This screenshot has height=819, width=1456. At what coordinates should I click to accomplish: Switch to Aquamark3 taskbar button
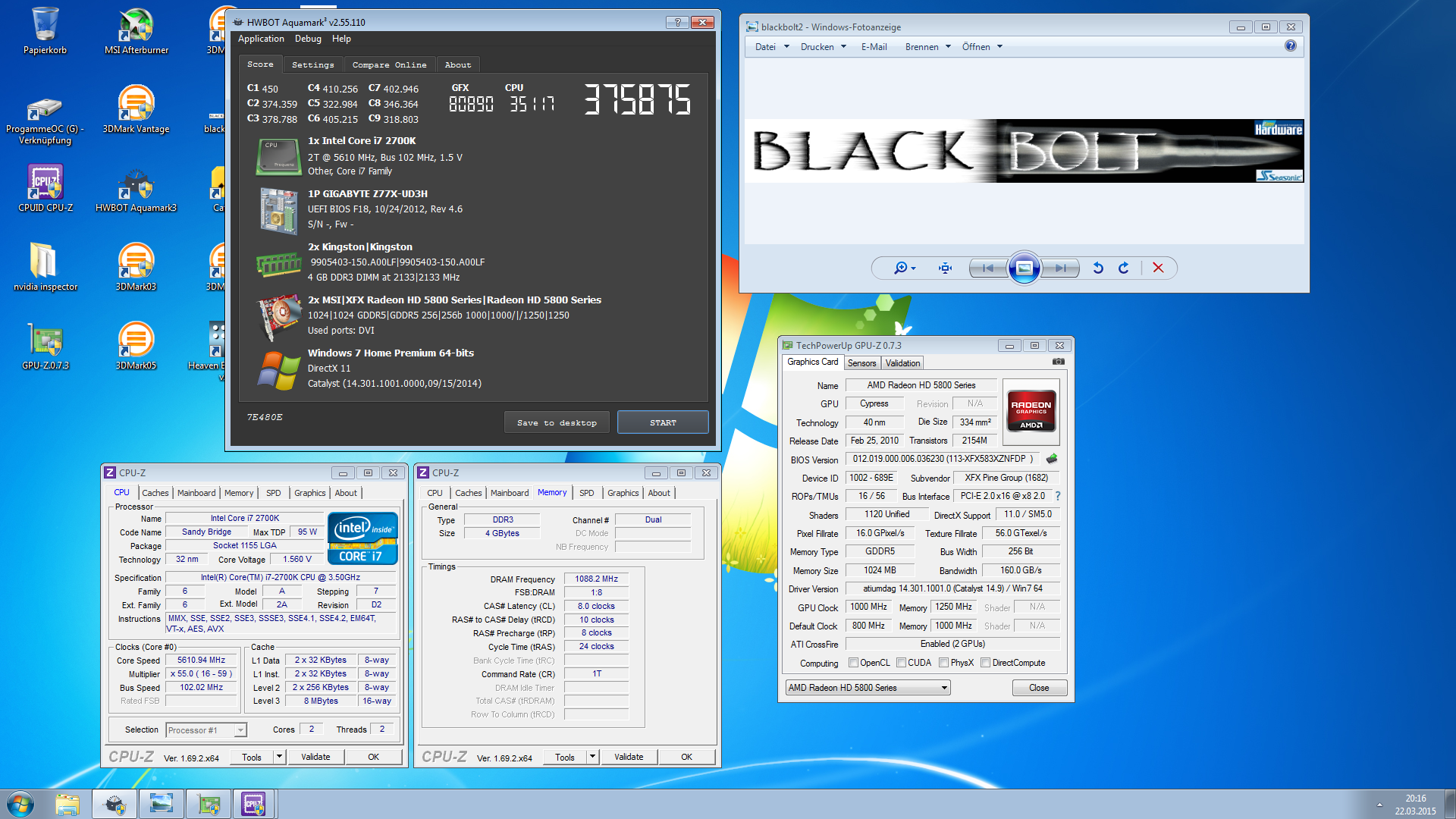point(115,804)
